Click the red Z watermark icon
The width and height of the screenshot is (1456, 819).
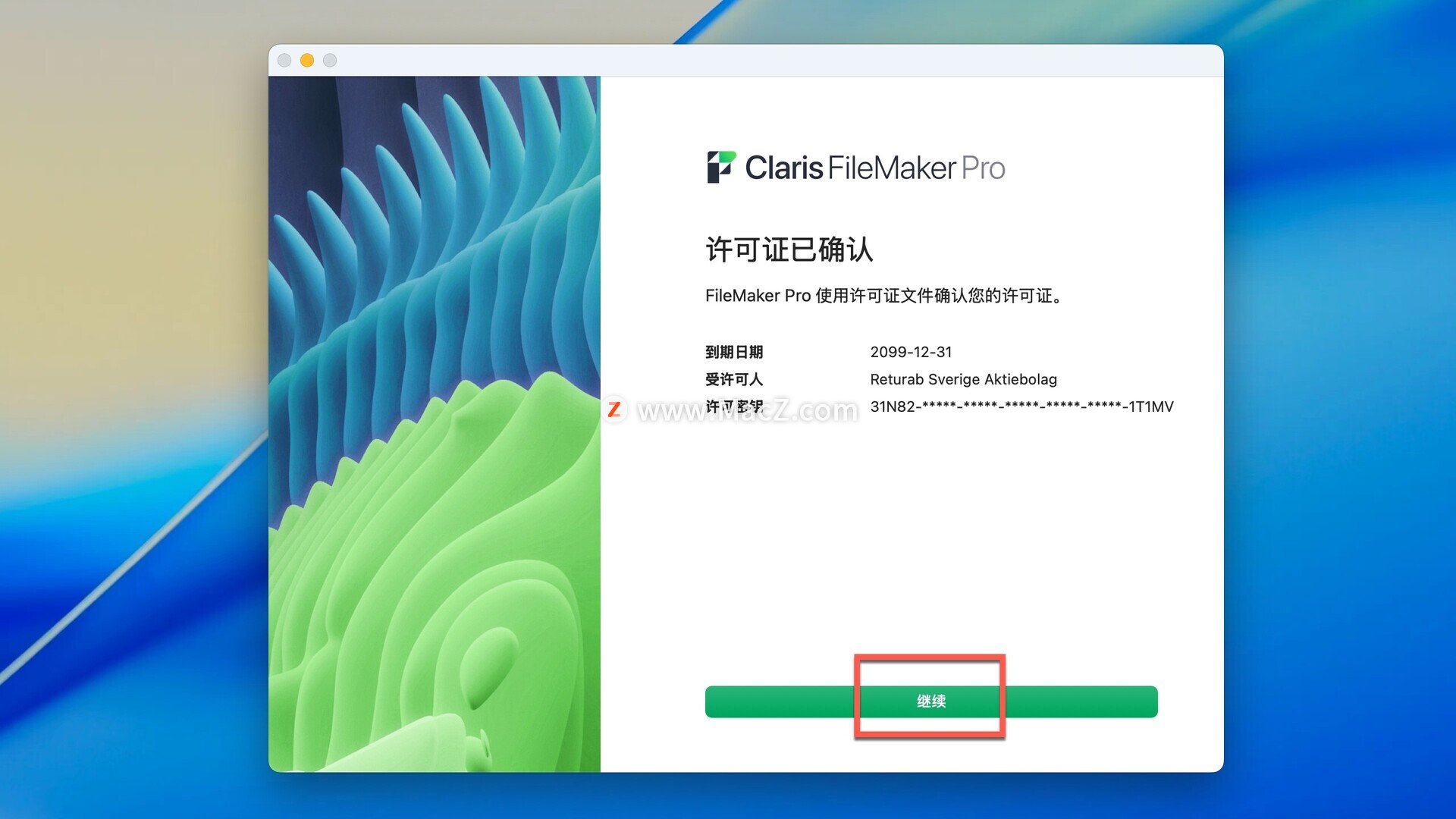tap(614, 409)
